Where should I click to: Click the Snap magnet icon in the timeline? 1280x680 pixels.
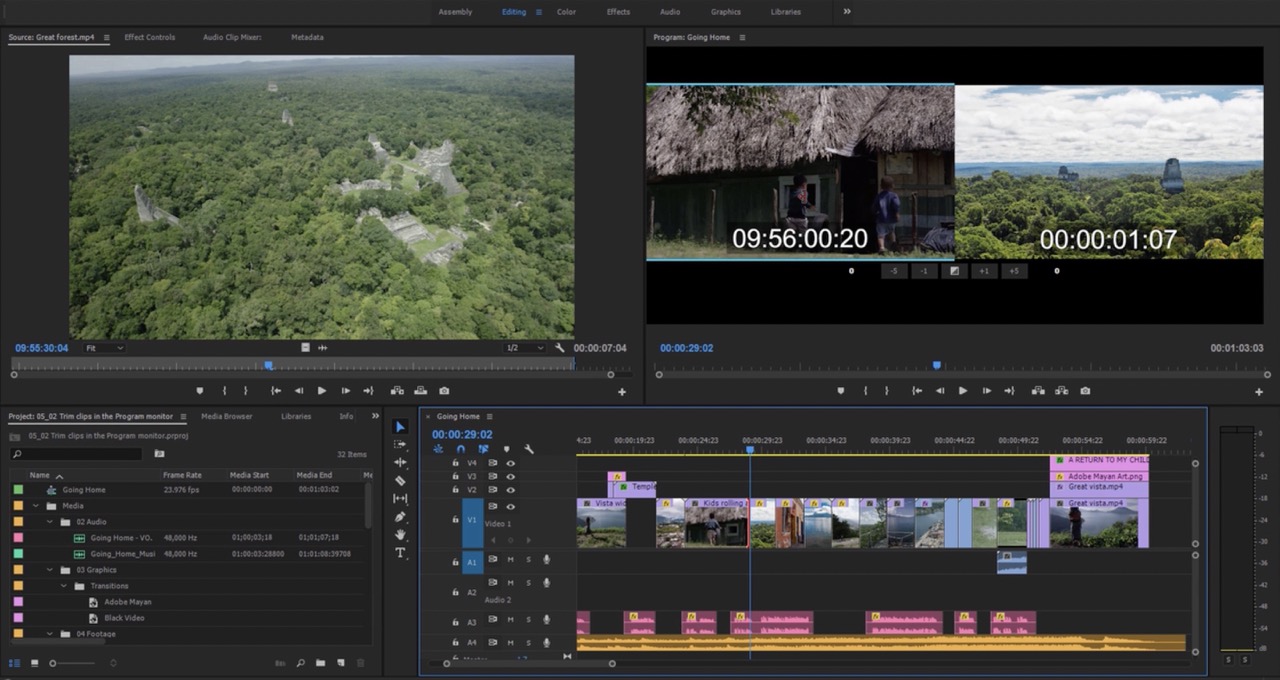pyautogui.click(x=461, y=448)
